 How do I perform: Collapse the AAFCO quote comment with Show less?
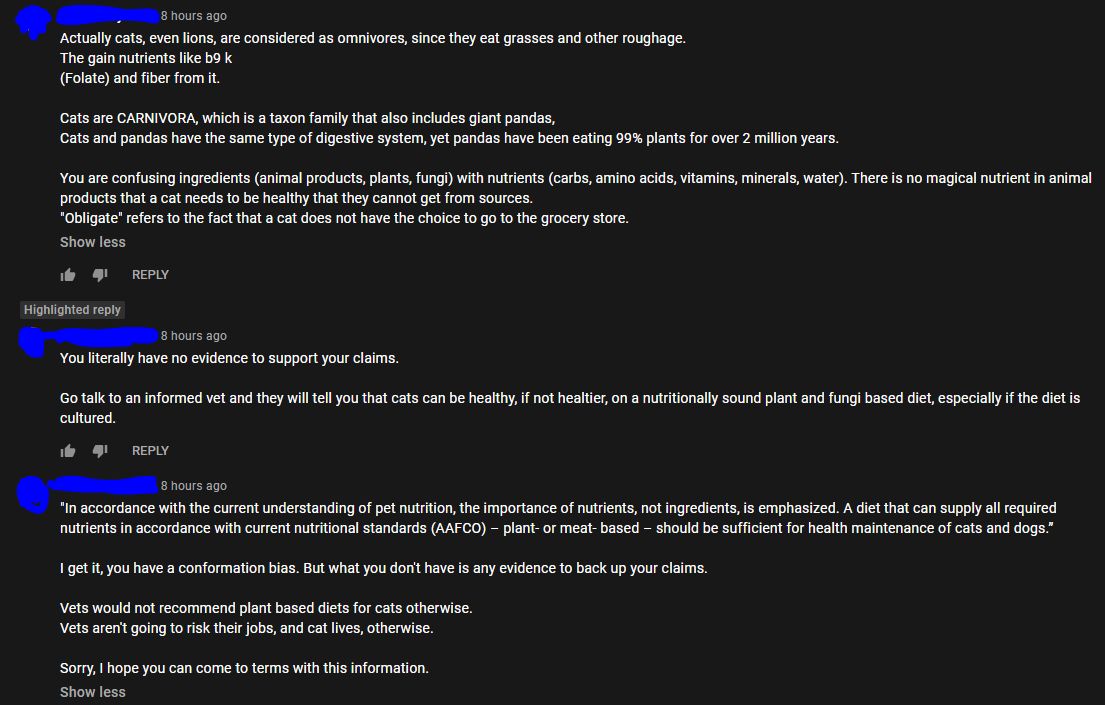point(93,692)
